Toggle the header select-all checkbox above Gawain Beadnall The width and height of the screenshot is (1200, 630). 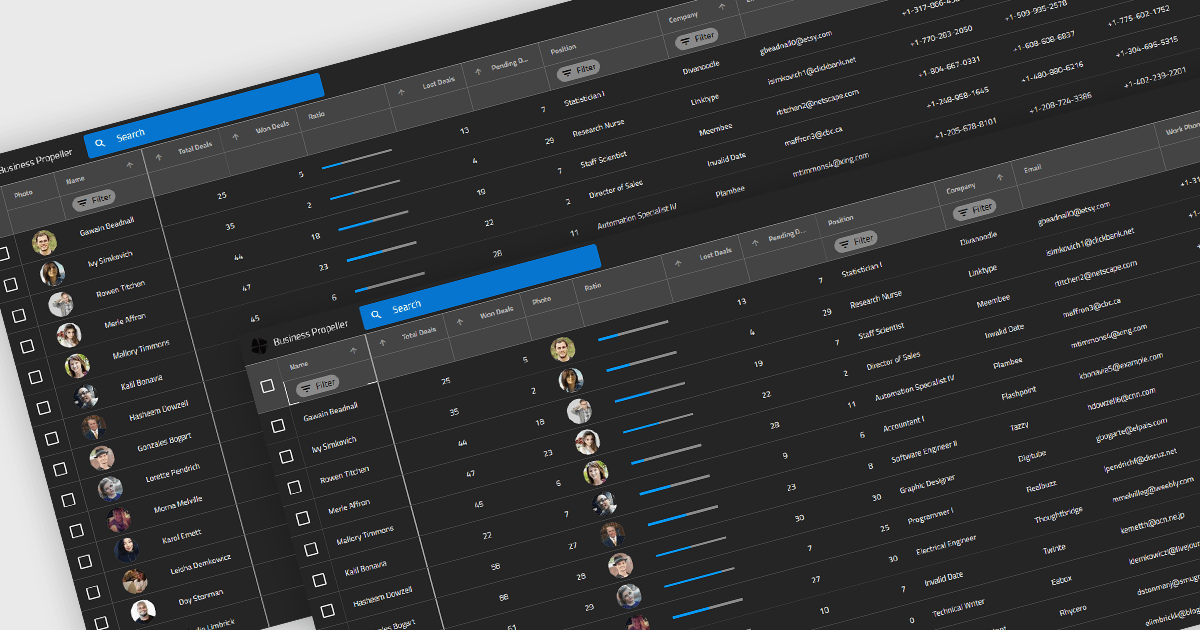point(267,385)
